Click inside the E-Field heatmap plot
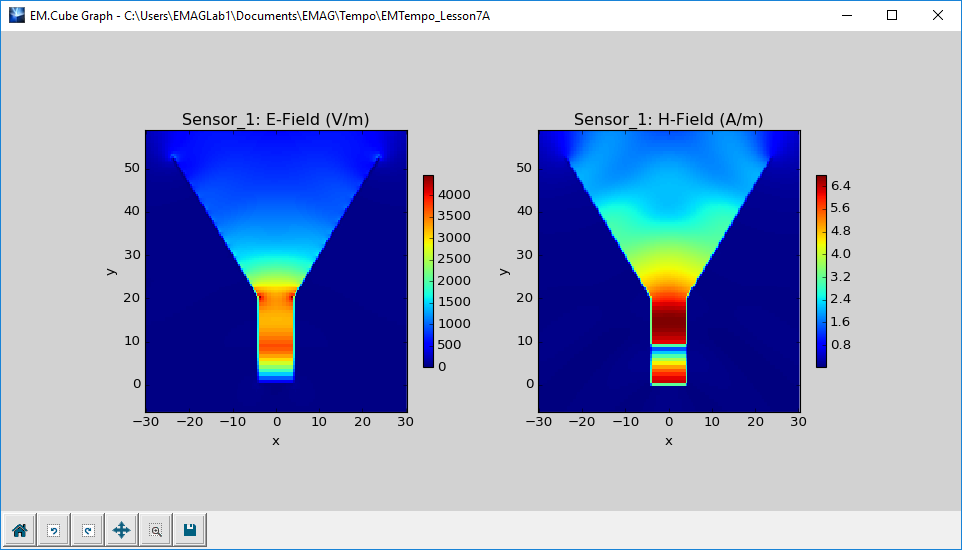This screenshot has width=962, height=550. [x=276, y=271]
